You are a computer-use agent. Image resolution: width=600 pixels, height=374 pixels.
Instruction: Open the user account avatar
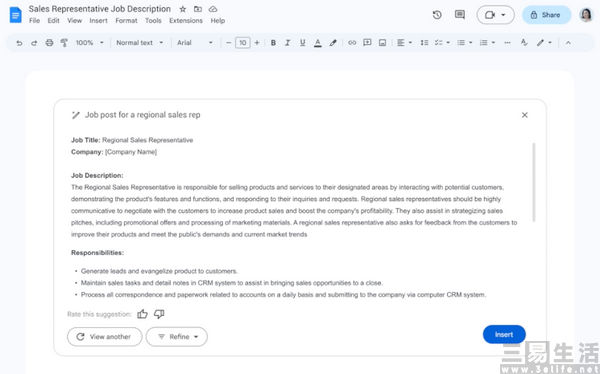[x=586, y=15]
